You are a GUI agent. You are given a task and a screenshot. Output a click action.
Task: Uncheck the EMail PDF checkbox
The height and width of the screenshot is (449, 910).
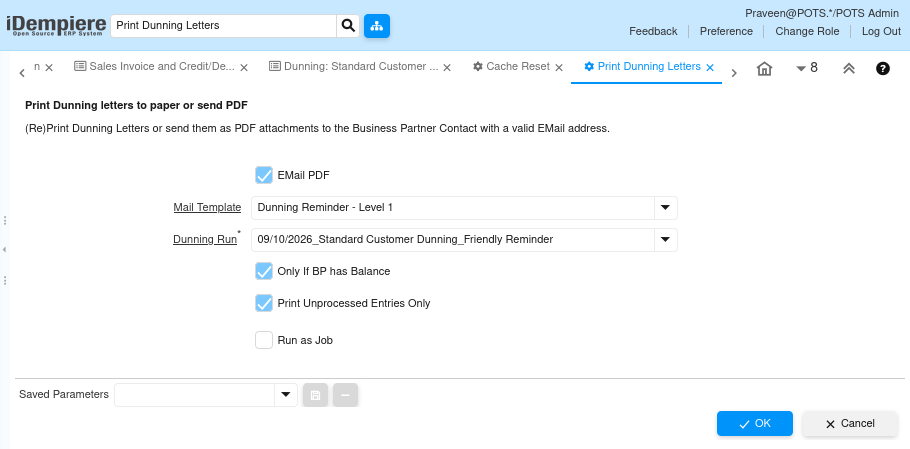pos(264,175)
